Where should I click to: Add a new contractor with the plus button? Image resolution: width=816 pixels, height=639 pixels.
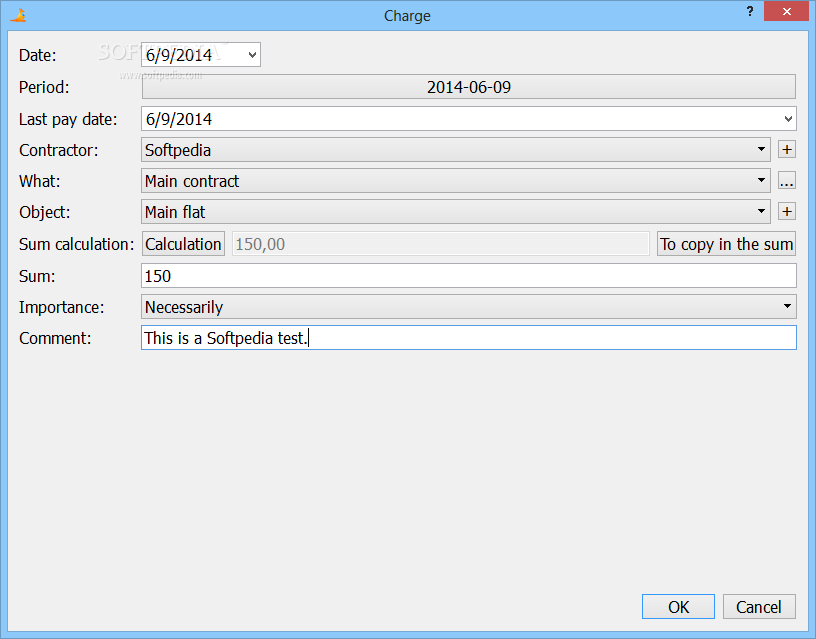click(787, 150)
